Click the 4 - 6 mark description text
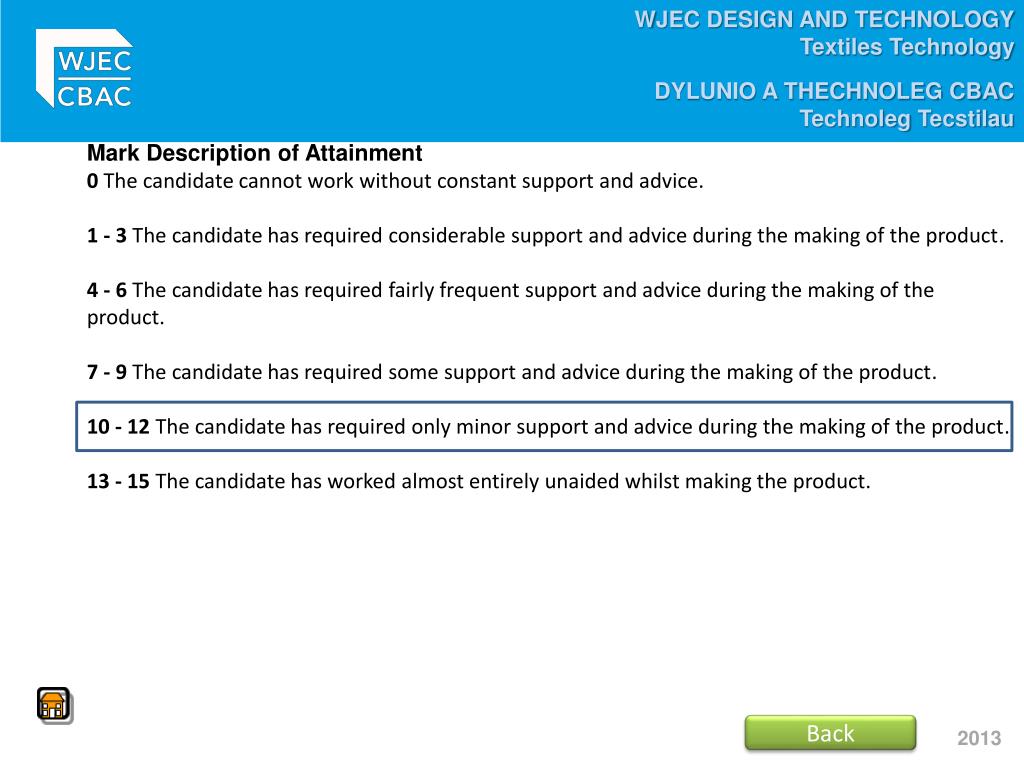Screen dimensions: 1024x768 pos(511,304)
